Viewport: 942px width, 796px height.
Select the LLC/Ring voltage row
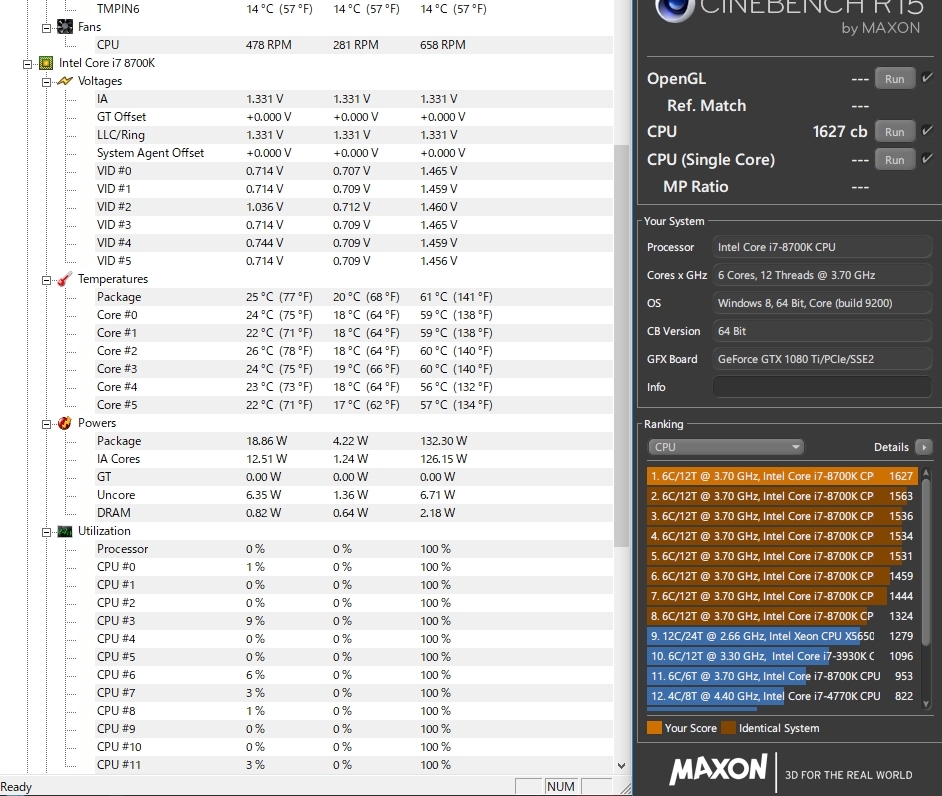pos(354,135)
